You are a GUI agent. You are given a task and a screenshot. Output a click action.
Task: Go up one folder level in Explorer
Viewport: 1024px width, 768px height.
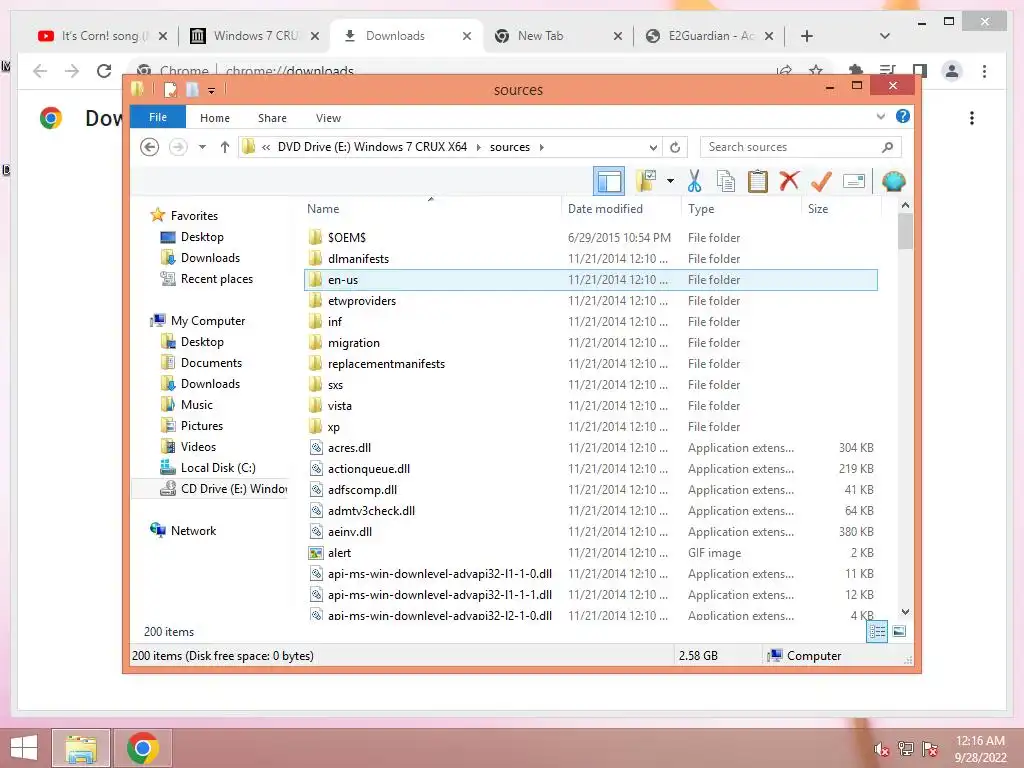[x=225, y=147]
